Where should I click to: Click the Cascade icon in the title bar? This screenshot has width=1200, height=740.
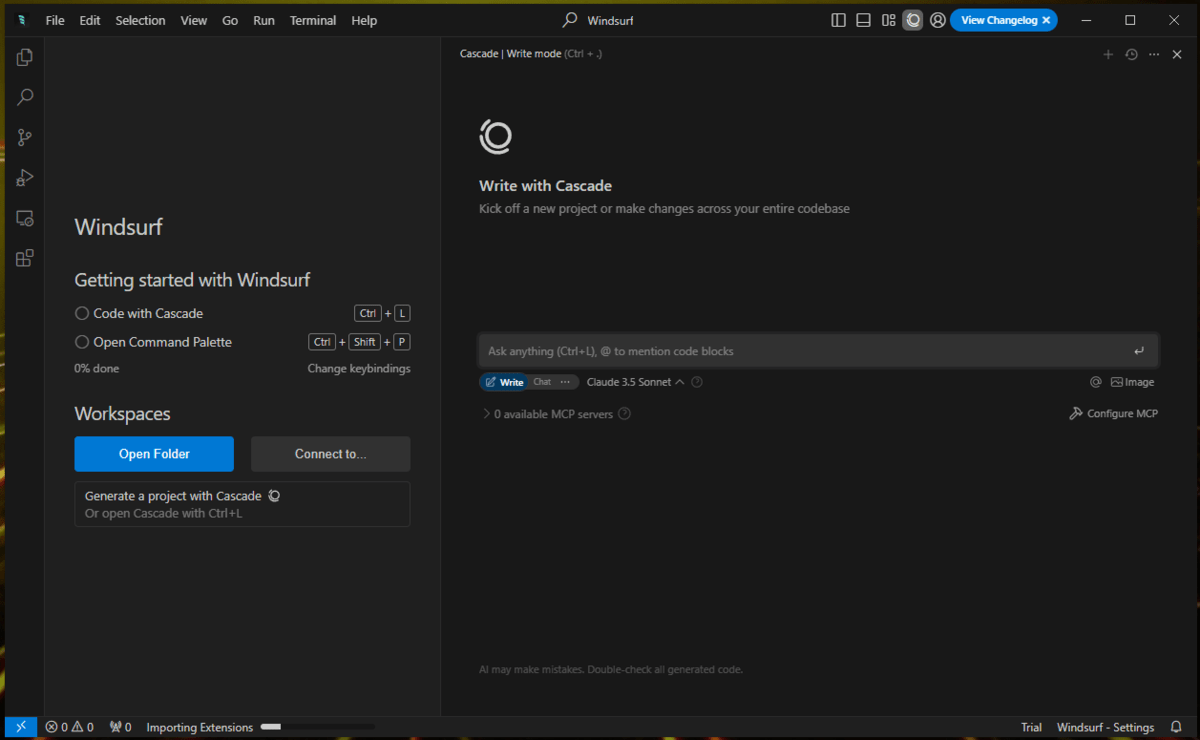[x=913, y=20]
